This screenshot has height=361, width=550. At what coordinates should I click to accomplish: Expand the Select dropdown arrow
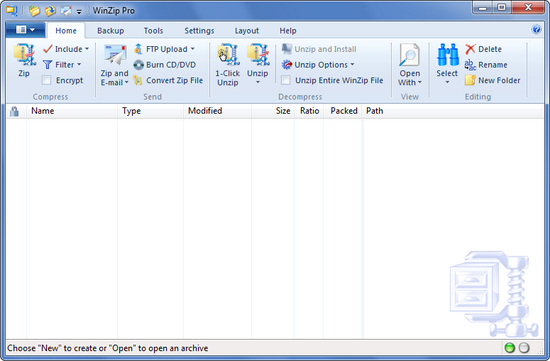447,82
